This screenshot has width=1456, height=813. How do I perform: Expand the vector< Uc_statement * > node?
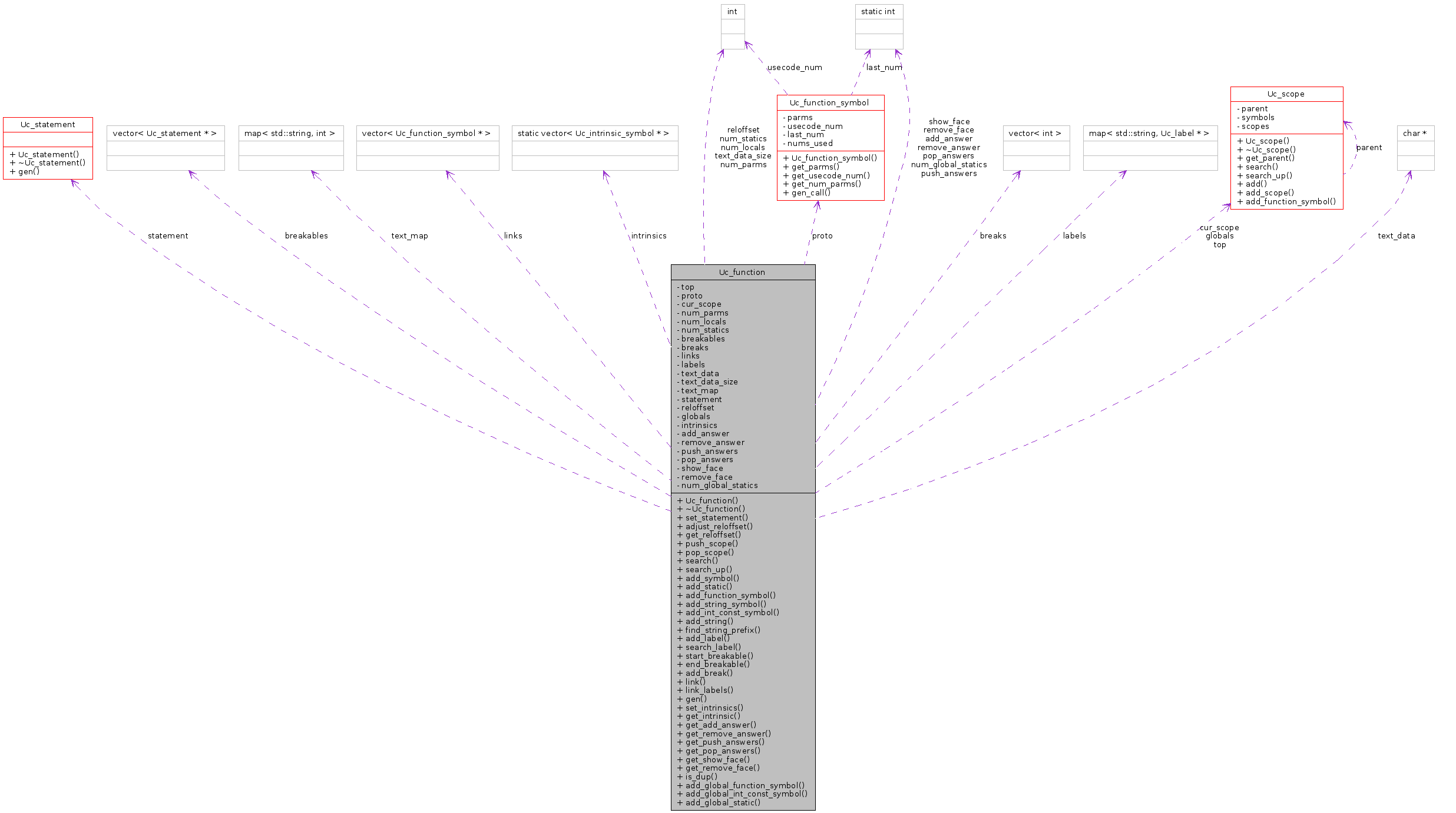pos(165,133)
